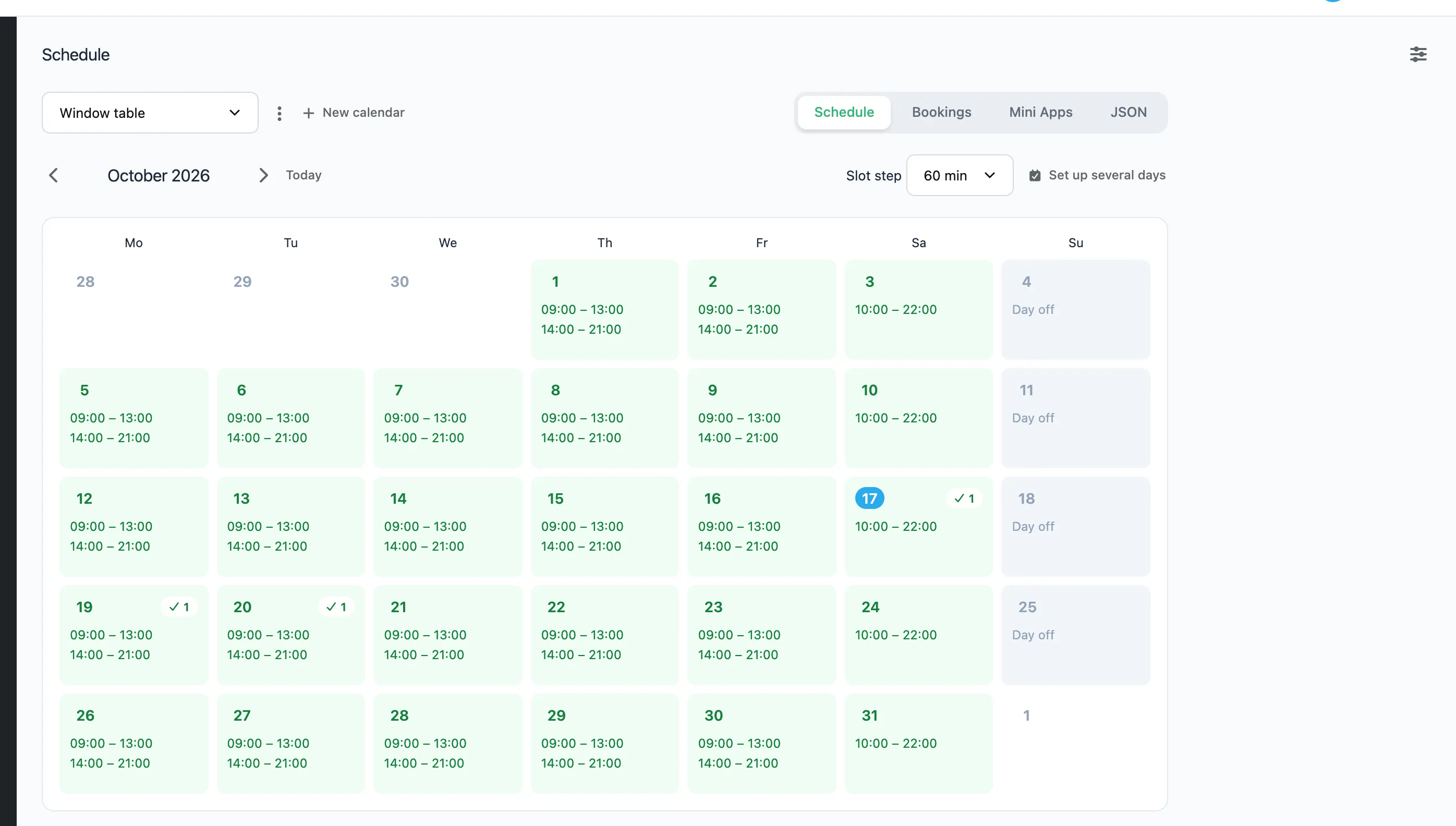Open the Friday October 30 schedule cell
The image size is (1456, 826).
(x=762, y=743)
